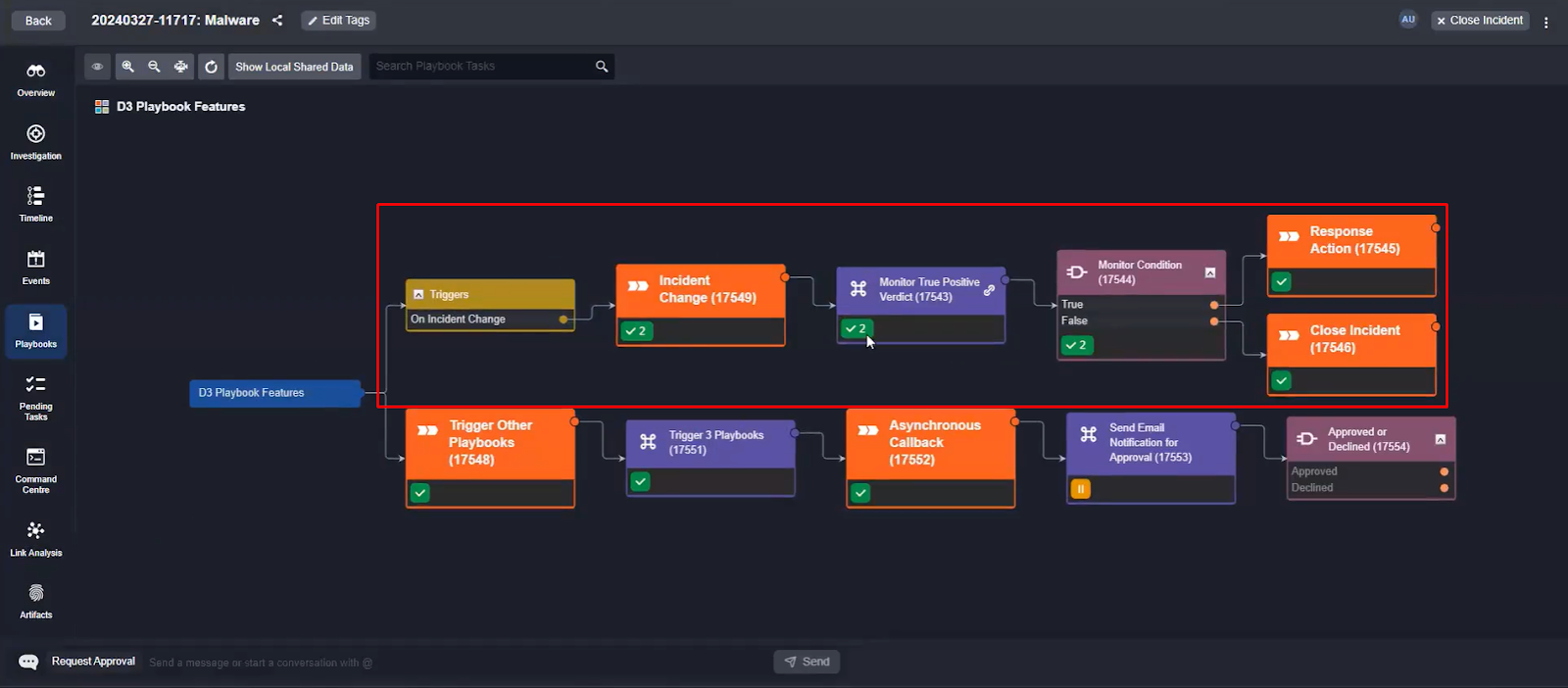
Task: Click the Approved output row
Action: 1371,471
